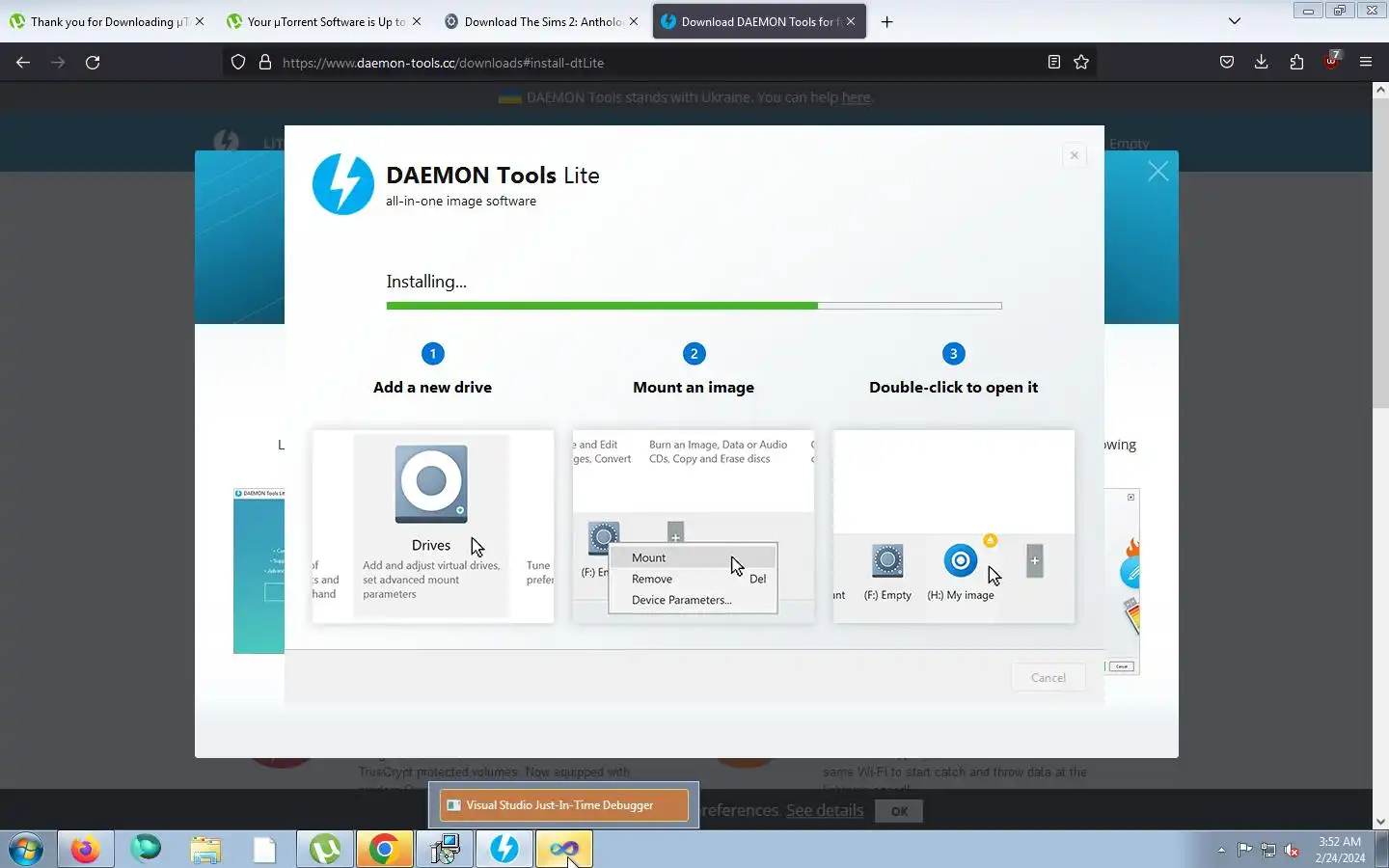
Task: Close the Sims 2 Anthology tab
Action: (x=634, y=21)
